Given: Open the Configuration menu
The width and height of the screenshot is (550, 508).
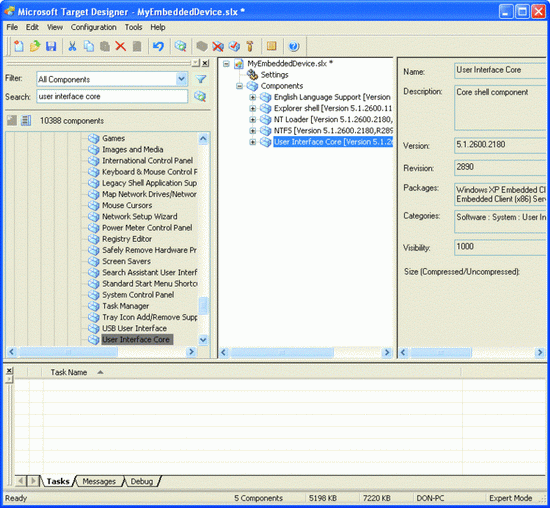Looking at the screenshot, I should [x=93, y=27].
